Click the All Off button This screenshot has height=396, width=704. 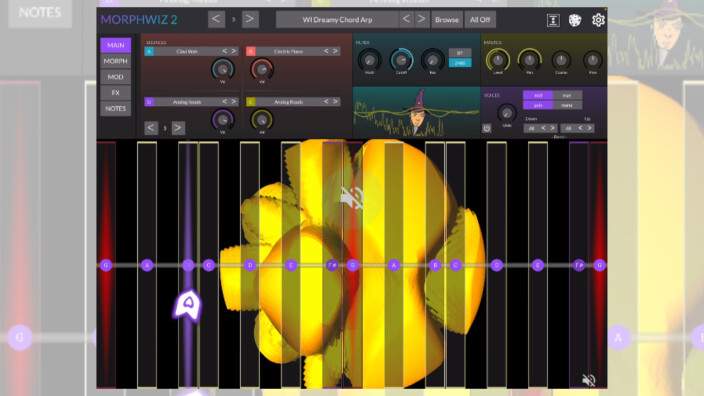click(x=480, y=20)
